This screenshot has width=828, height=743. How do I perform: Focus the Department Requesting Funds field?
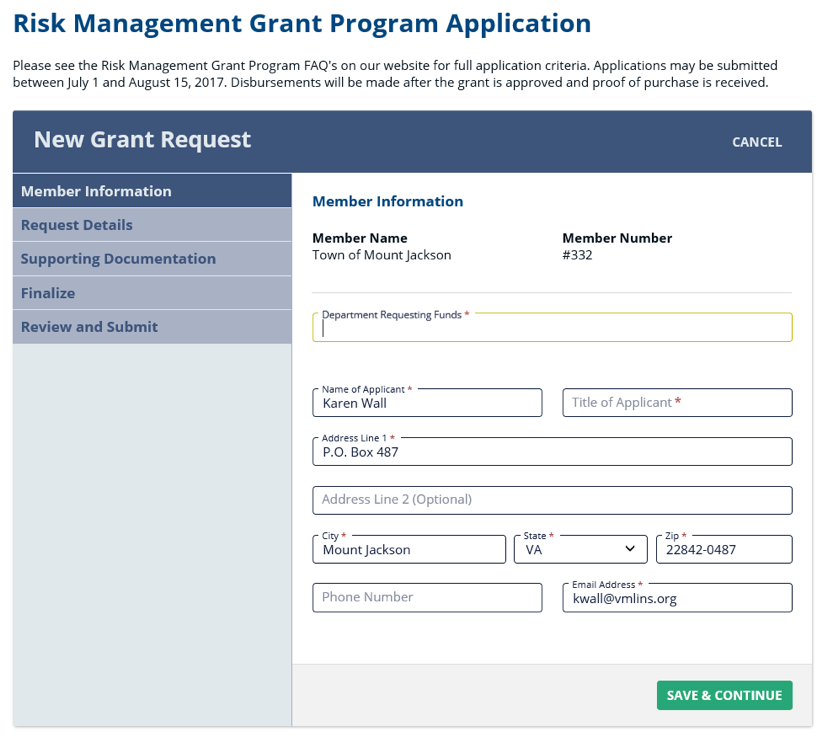tap(552, 327)
